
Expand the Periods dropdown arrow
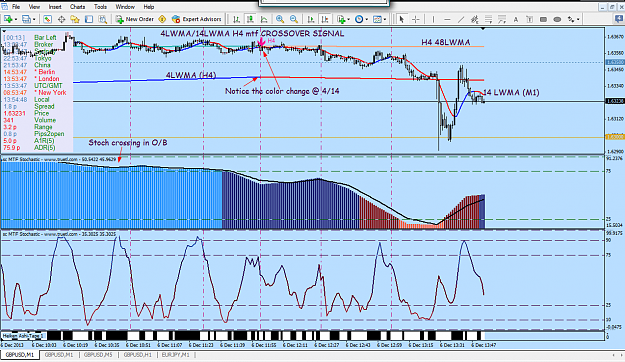[x=367, y=19]
